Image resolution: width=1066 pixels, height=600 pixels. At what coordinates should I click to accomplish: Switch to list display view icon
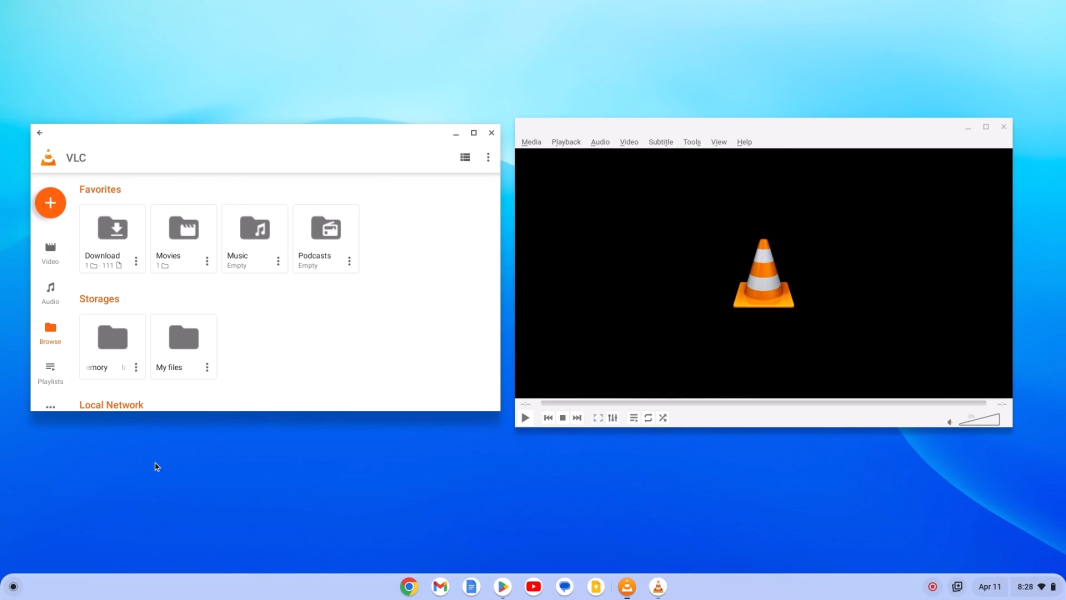[x=465, y=157]
